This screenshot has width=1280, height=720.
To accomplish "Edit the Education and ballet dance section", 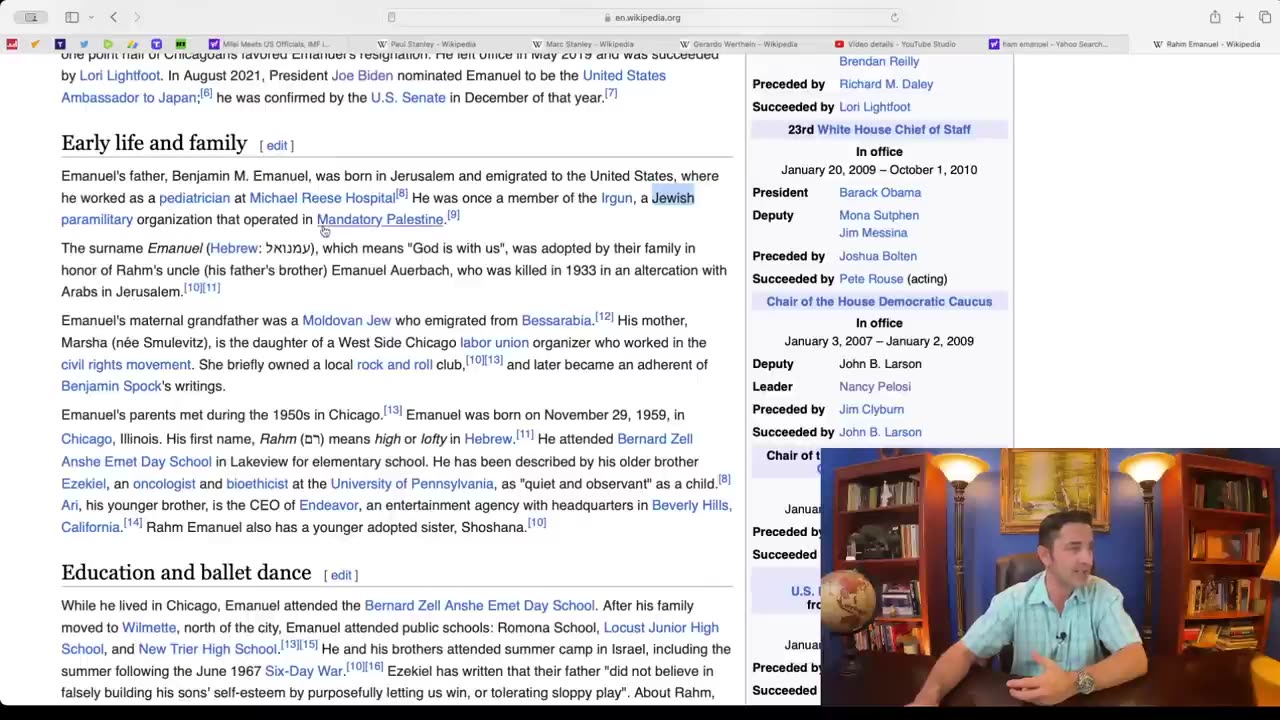I will point(341,575).
